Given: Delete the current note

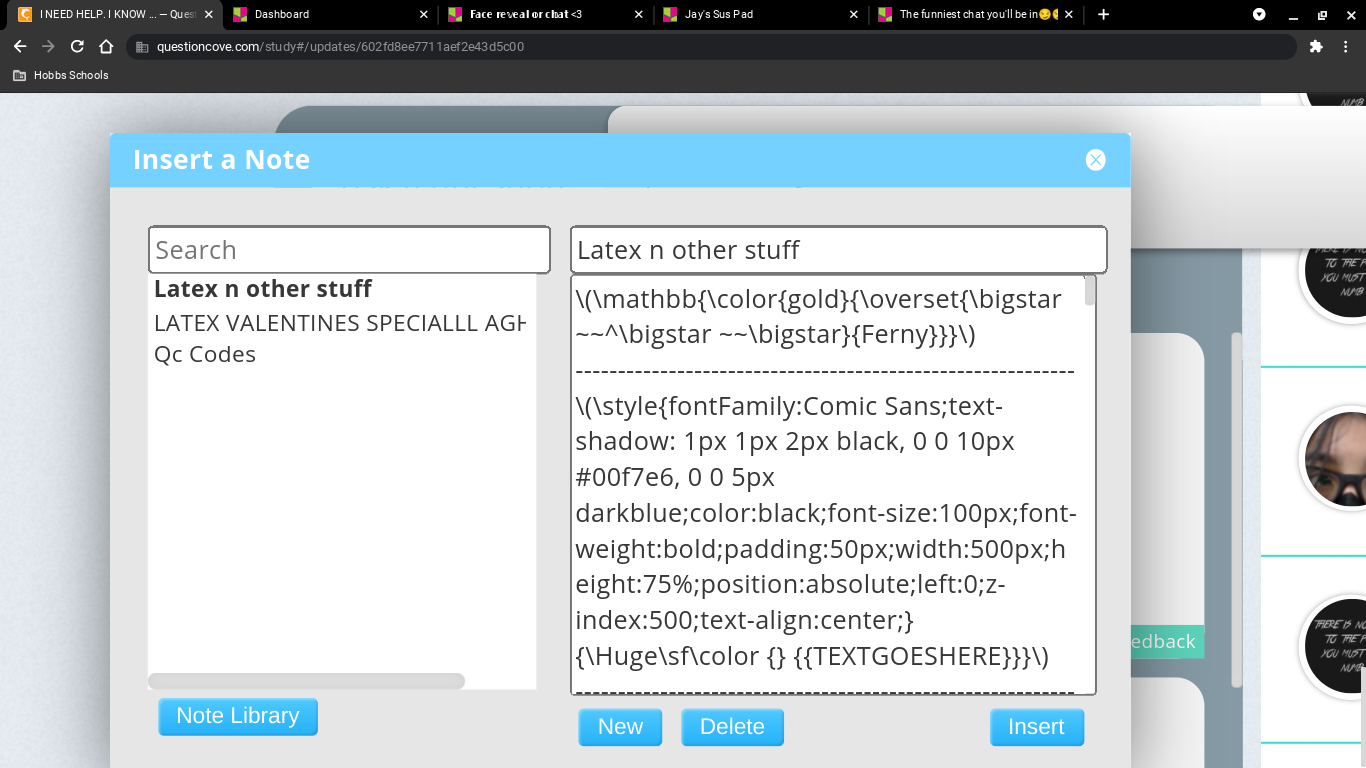Looking at the screenshot, I should [732, 727].
